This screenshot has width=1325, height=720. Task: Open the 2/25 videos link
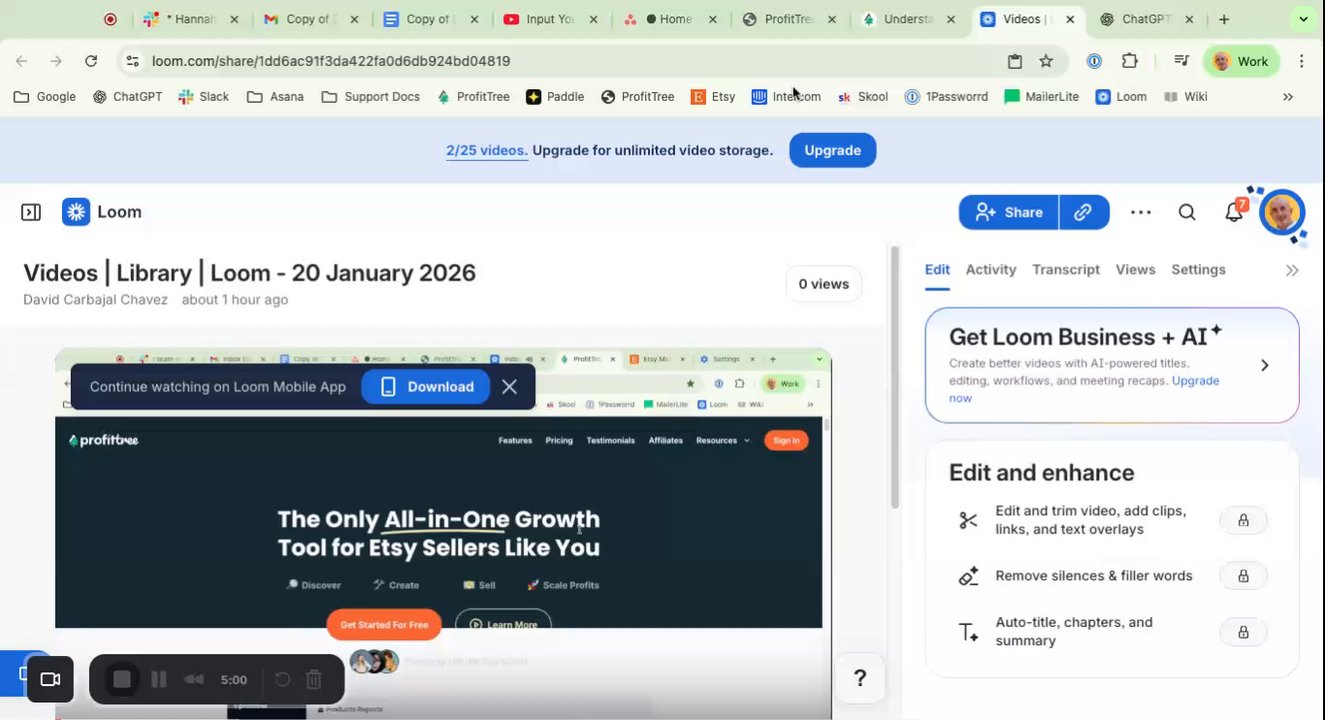pos(487,150)
